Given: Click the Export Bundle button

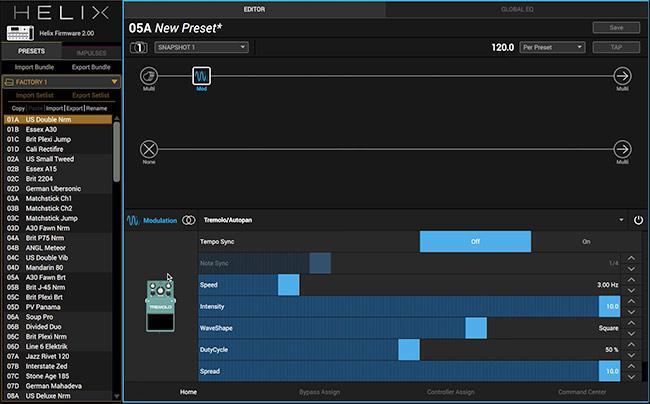Looking at the screenshot, I should click(91, 66).
